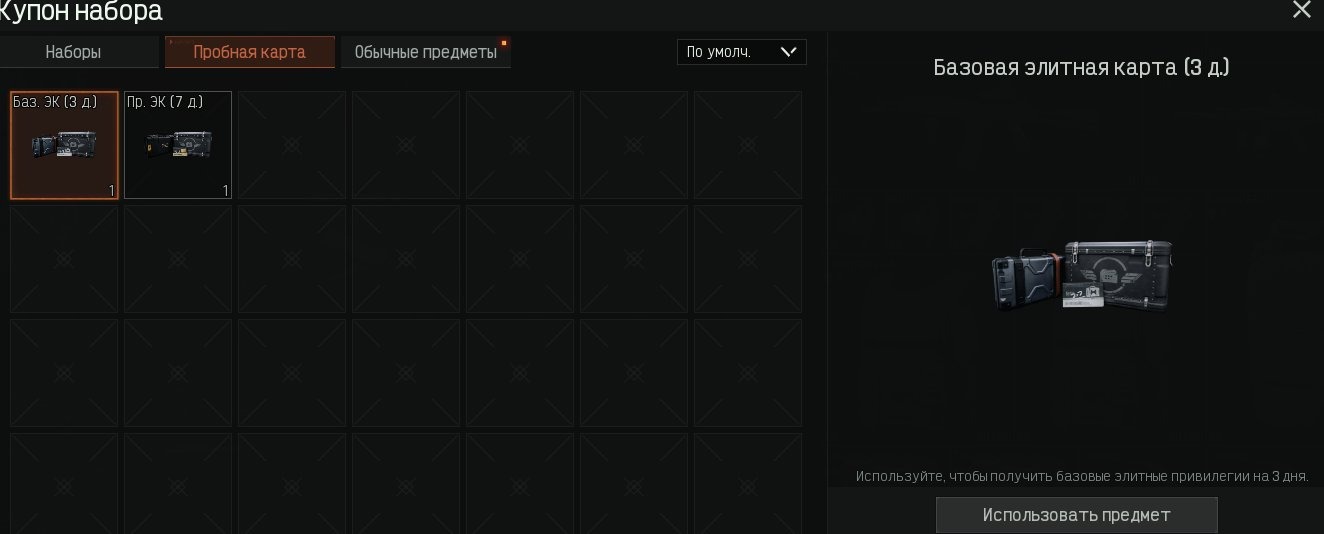Viewport: 1324px width, 534px height.
Task: Click the first empty slot in fourth row
Action: coord(64,483)
